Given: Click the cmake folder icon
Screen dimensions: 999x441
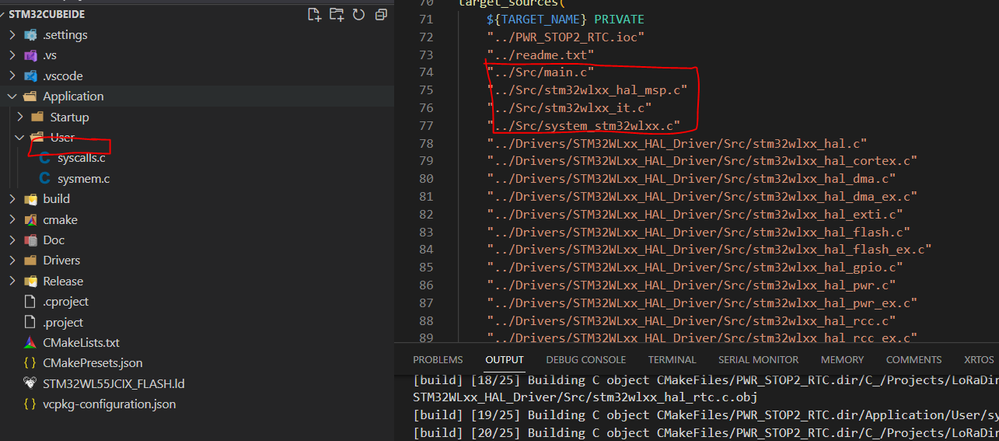Looking at the screenshot, I should pyautogui.click(x=30, y=220).
